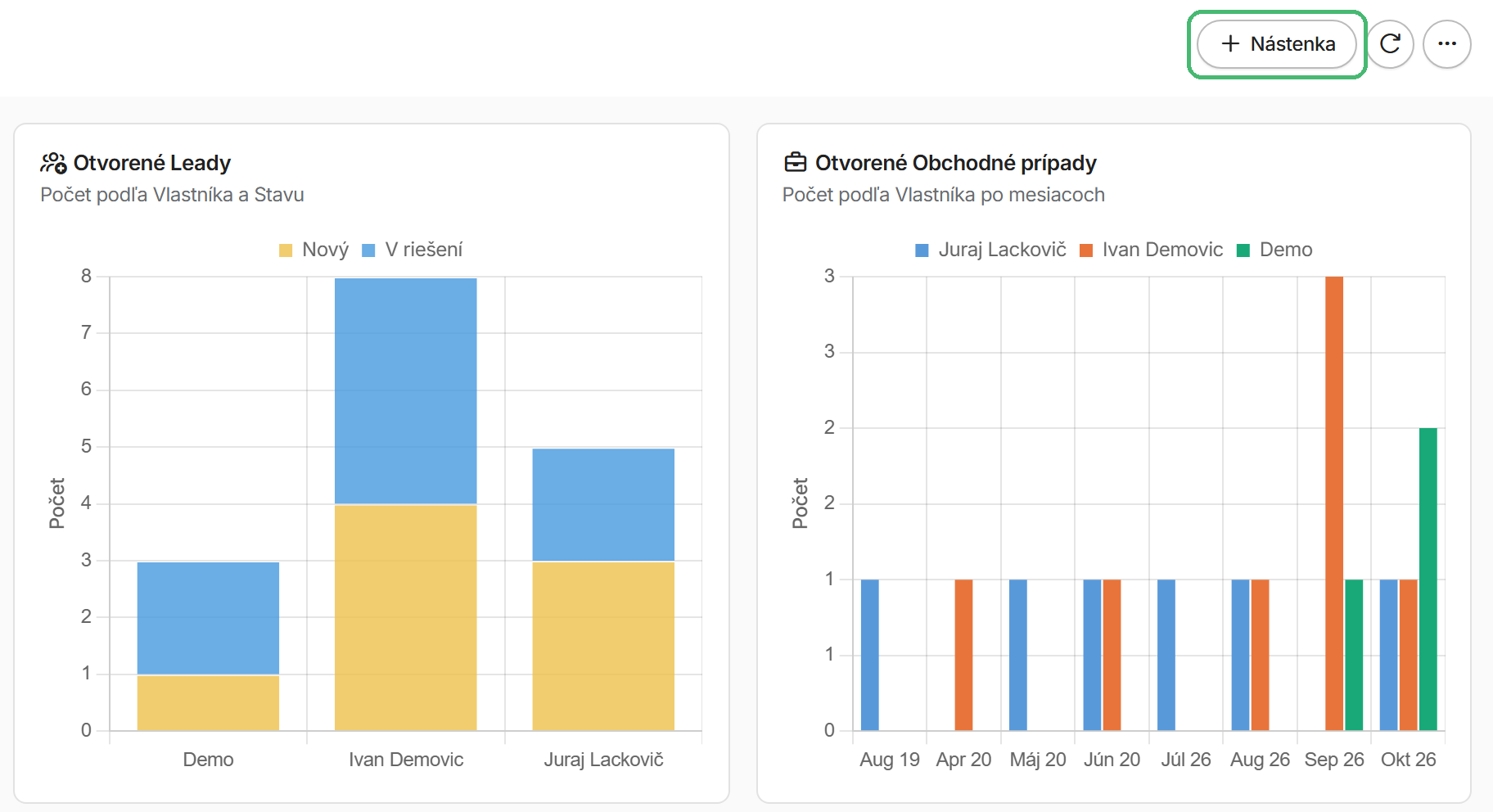Image resolution: width=1493 pixels, height=812 pixels.
Task: Click the briefcase icon beside Otvorené Obchodné prípady
Action: click(x=795, y=163)
